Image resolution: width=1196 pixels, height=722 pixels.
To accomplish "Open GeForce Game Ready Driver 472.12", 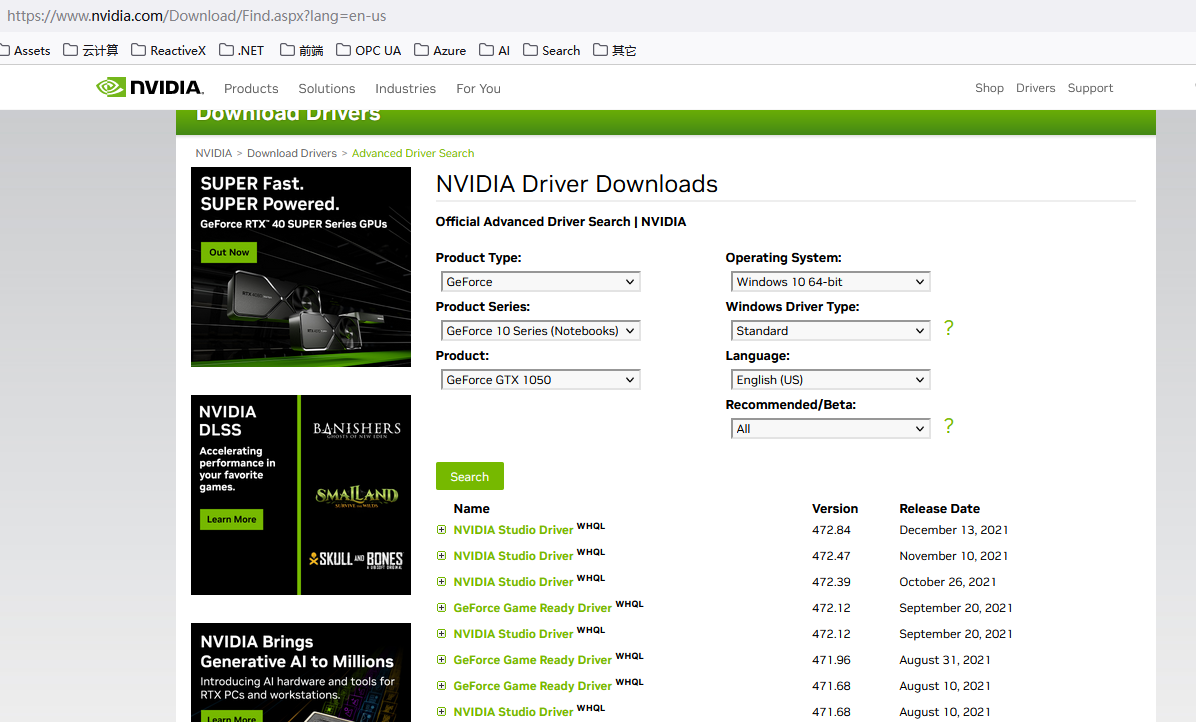I will pos(532,608).
